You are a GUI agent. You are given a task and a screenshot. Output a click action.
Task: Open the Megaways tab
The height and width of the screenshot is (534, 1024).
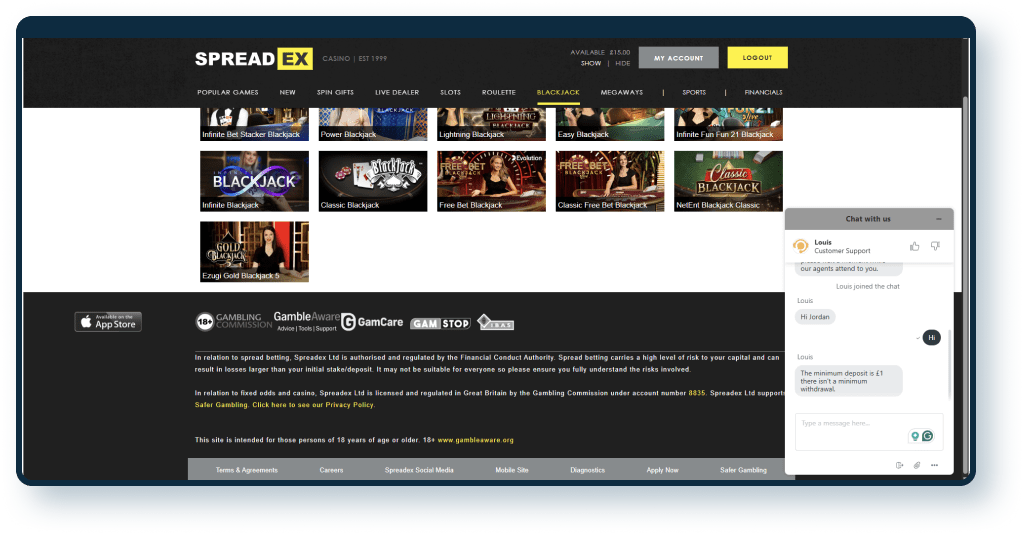tap(622, 93)
